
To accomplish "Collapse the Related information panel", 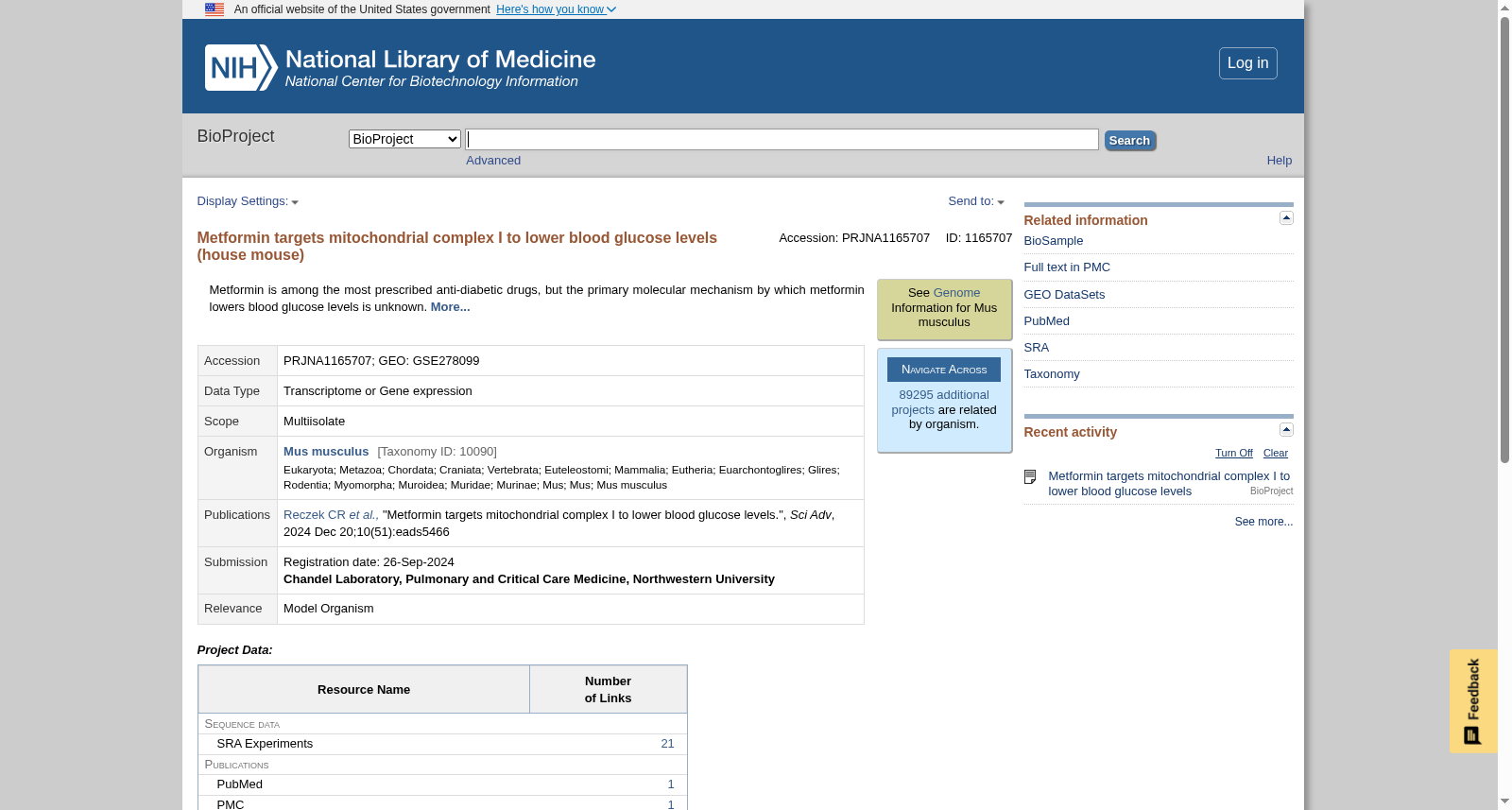I will pyautogui.click(x=1286, y=217).
